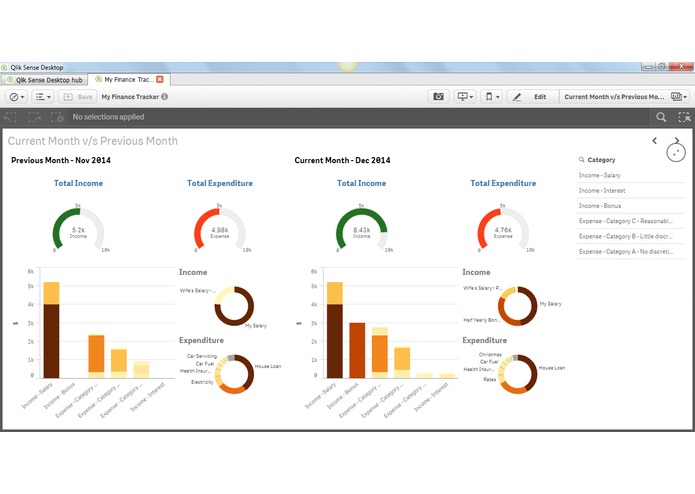
Task: Click the Dec Total Expenditure 4.76k gauge
Action: pos(503,229)
